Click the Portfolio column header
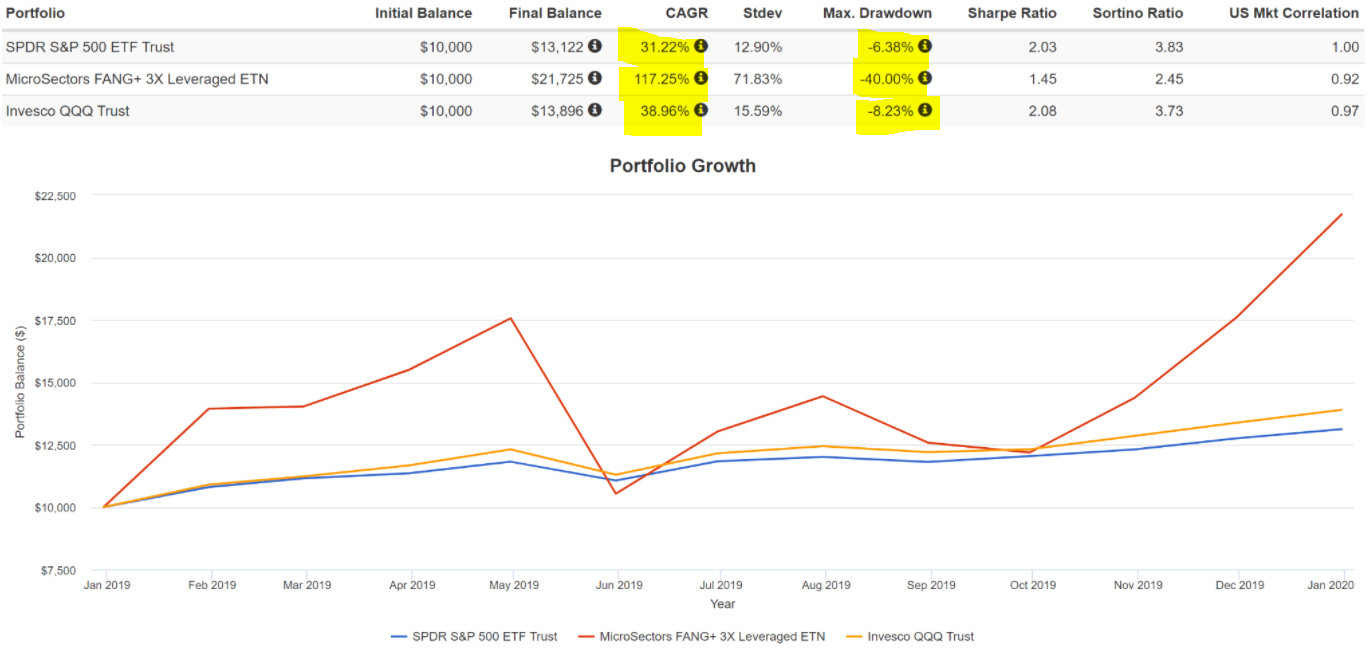1369x649 pixels. pyautogui.click(x=34, y=13)
